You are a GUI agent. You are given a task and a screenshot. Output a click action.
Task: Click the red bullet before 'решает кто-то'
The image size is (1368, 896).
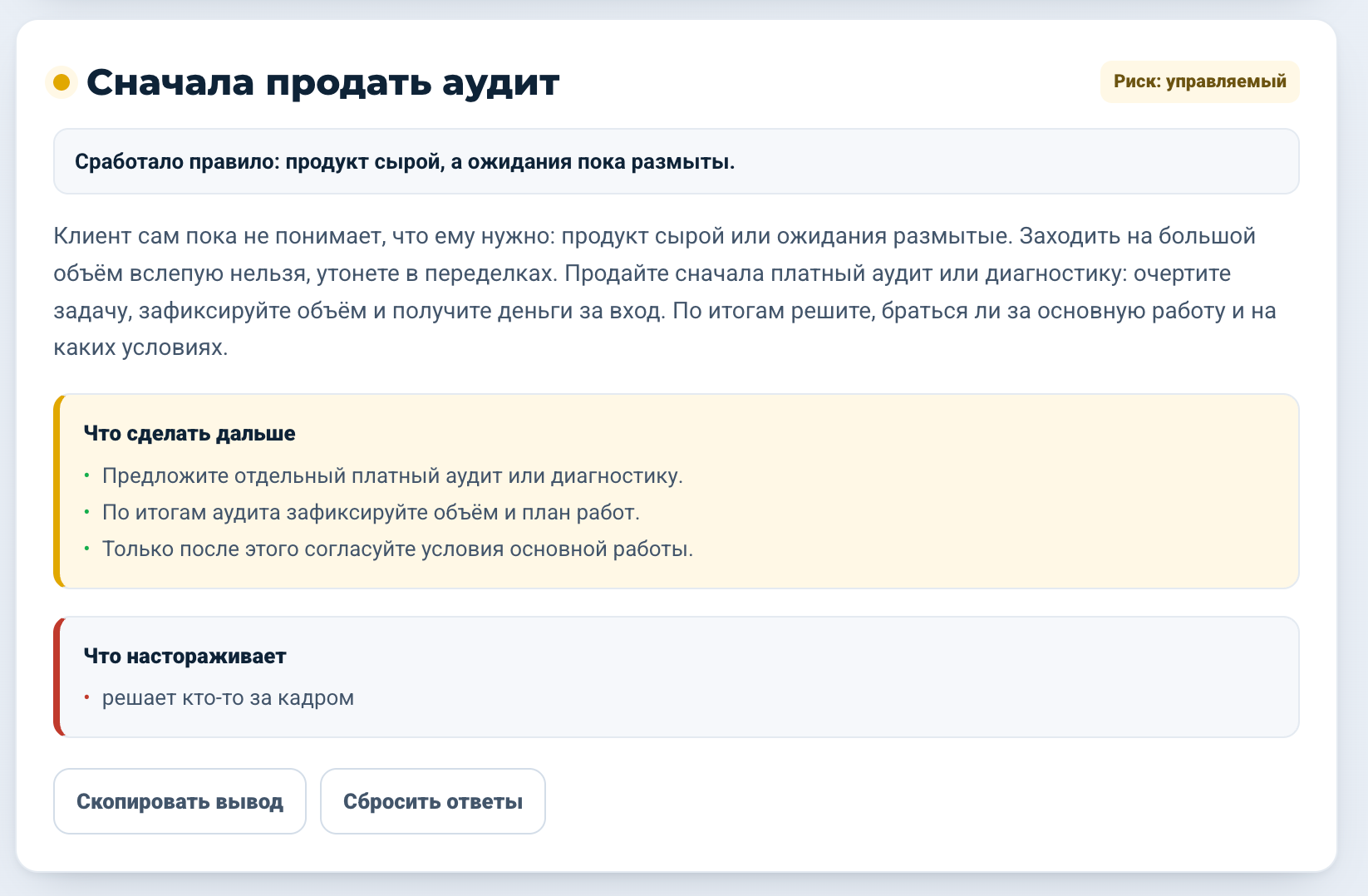86,697
